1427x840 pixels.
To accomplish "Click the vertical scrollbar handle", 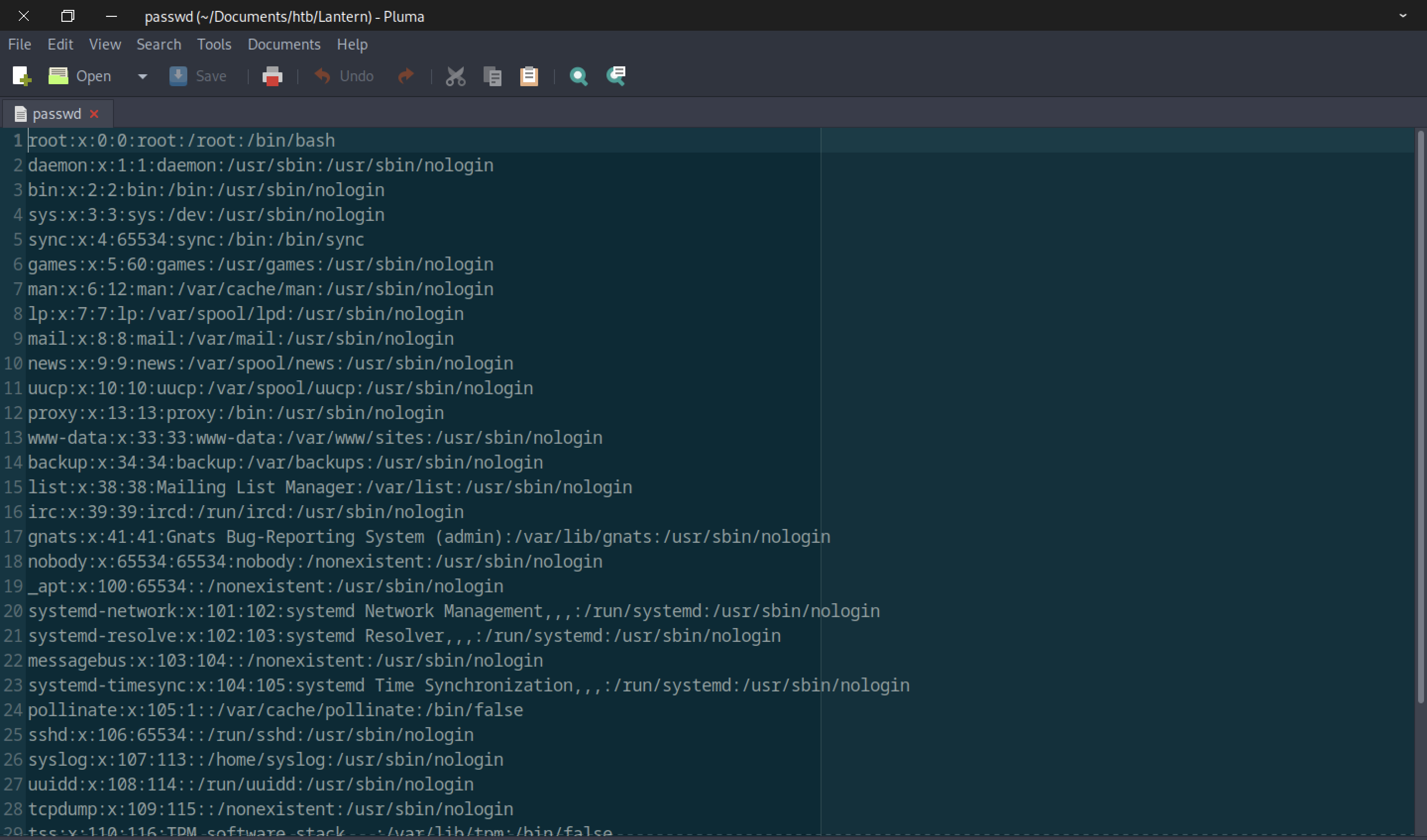I will pos(1420,416).
